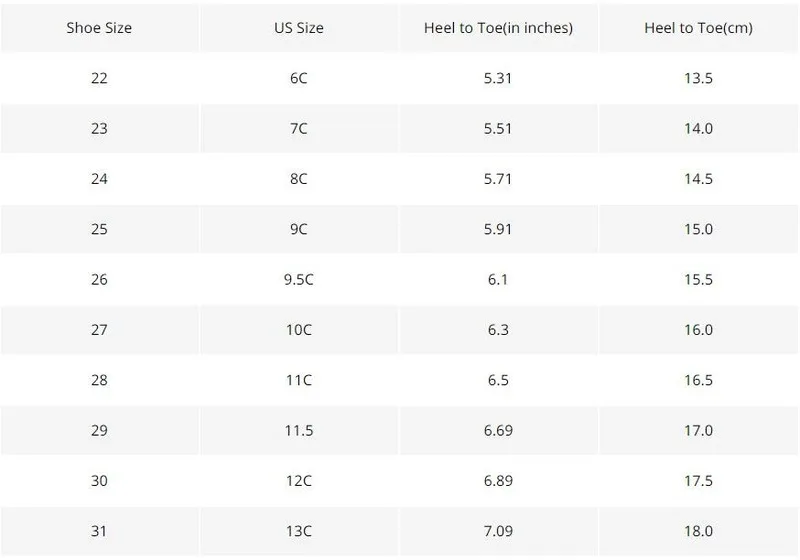Select the 14.5 cm cell
This screenshot has height=560, width=800.
[699, 179]
